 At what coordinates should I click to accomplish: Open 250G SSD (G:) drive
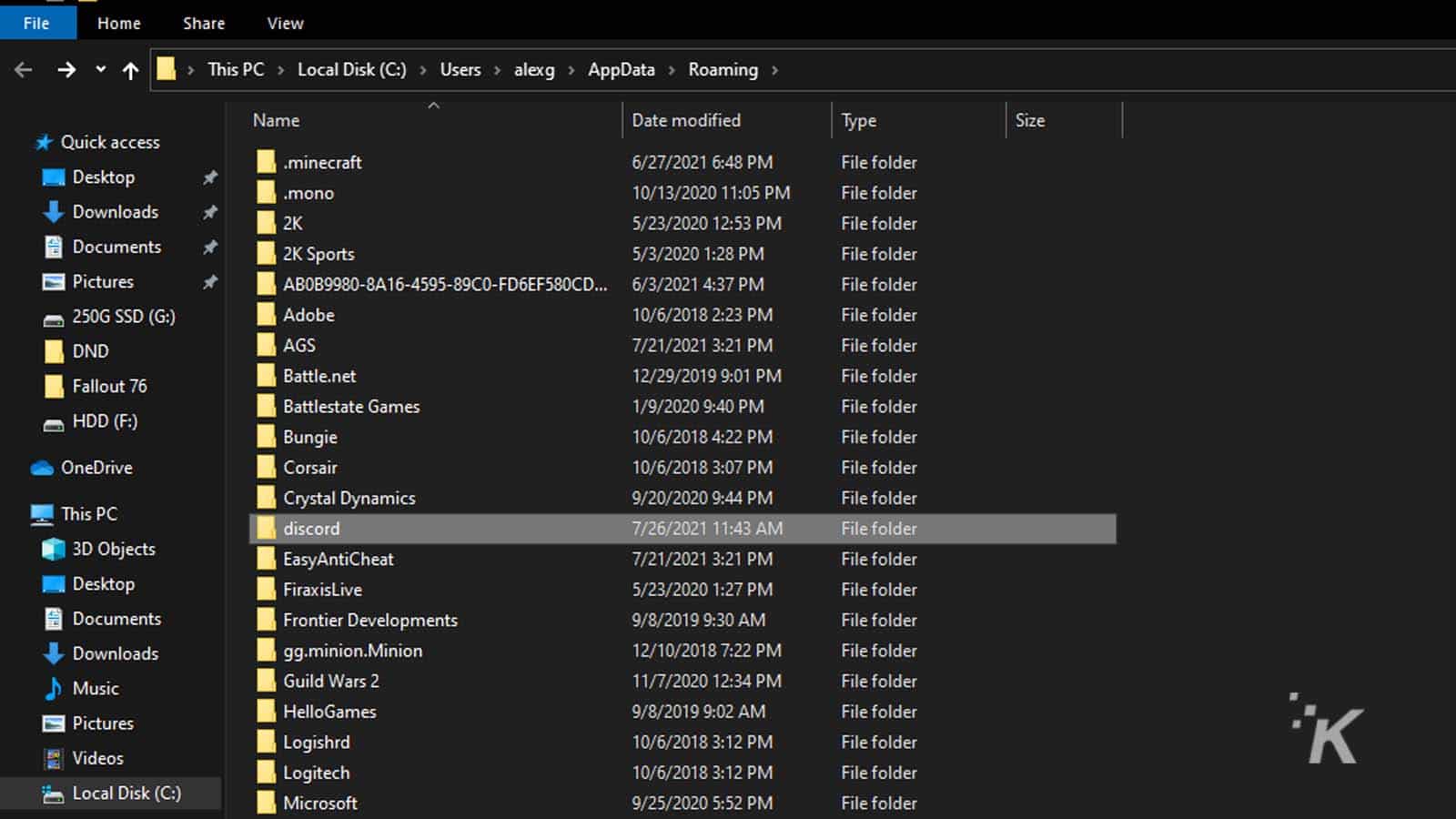(x=124, y=316)
